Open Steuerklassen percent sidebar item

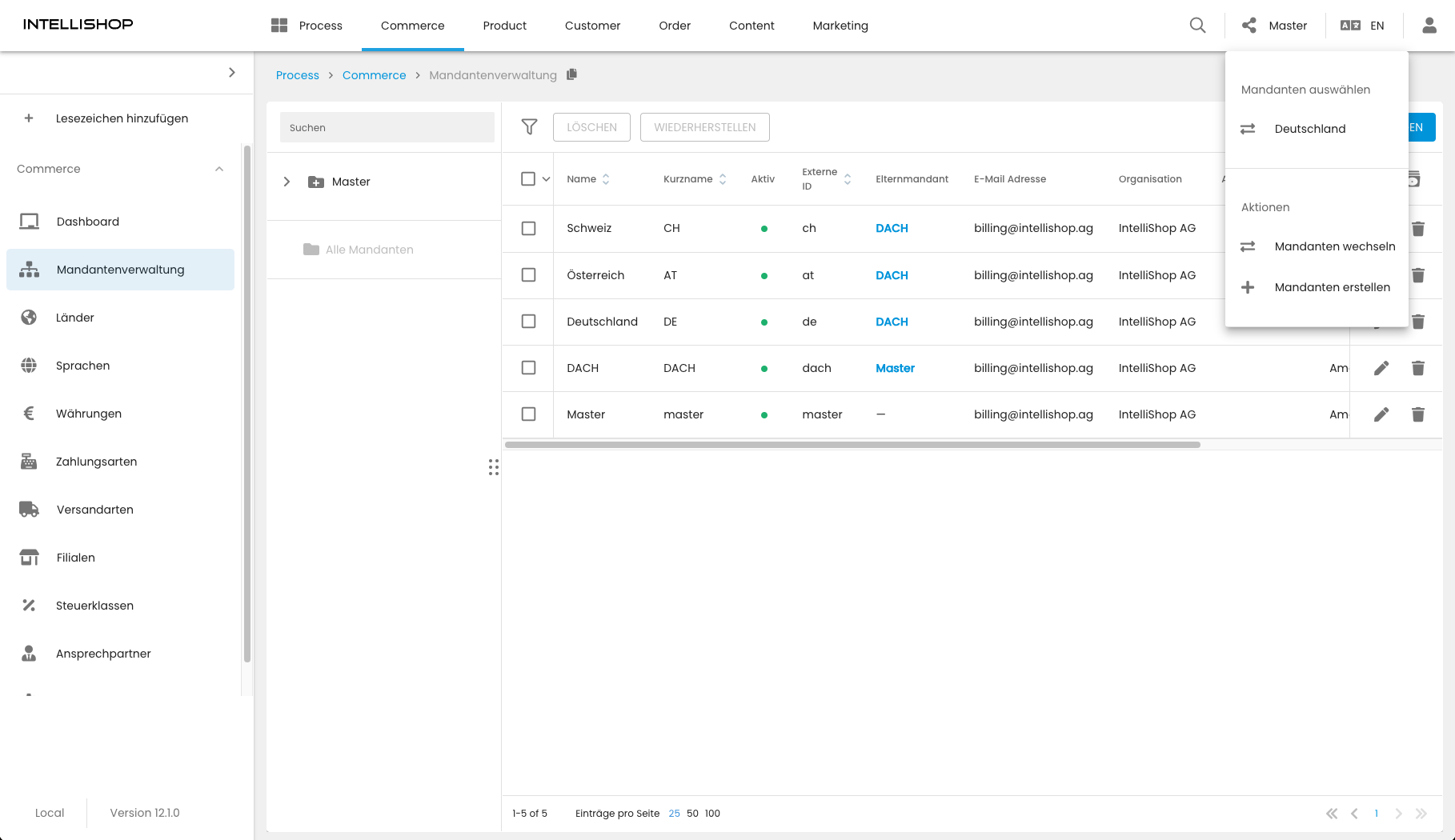pos(120,606)
